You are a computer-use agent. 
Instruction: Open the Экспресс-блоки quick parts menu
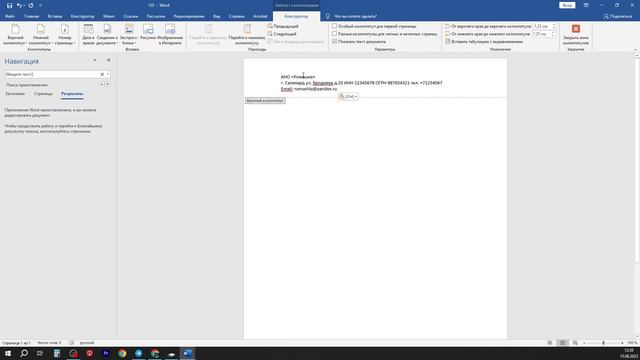pos(129,34)
